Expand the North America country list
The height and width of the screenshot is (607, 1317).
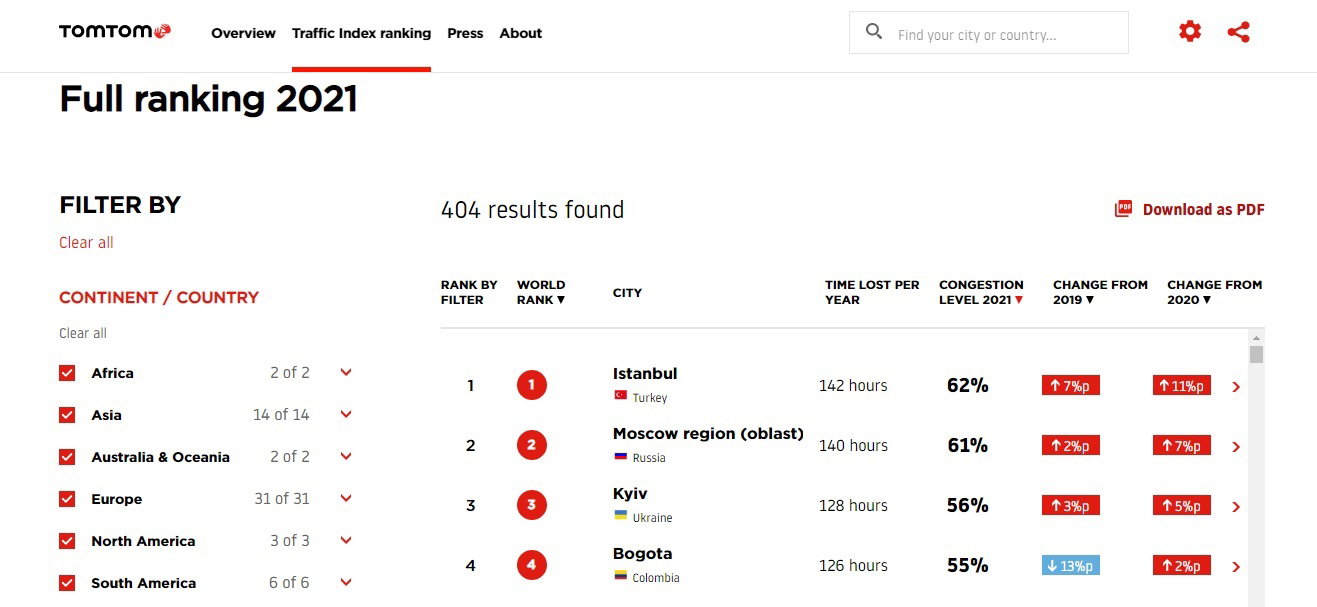coord(346,540)
